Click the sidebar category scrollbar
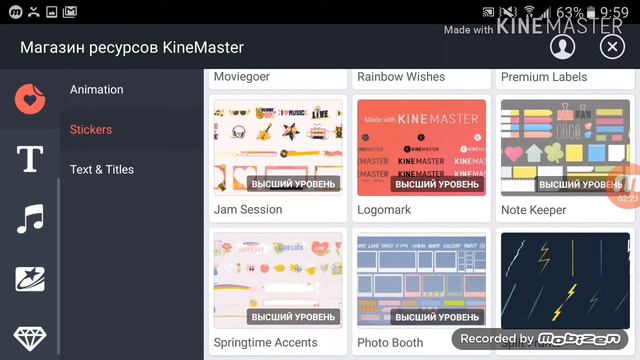The image size is (640, 360). click(58, 265)
